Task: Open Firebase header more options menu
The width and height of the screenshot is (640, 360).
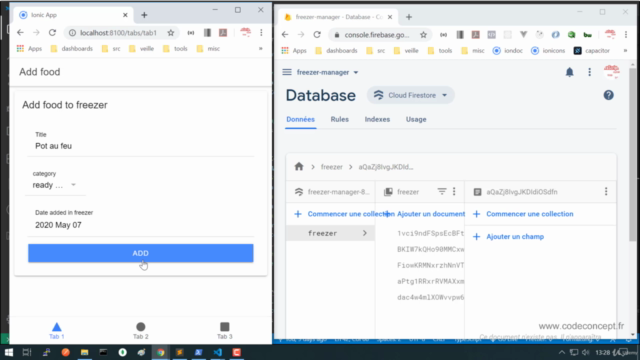Action: [589, 72]
